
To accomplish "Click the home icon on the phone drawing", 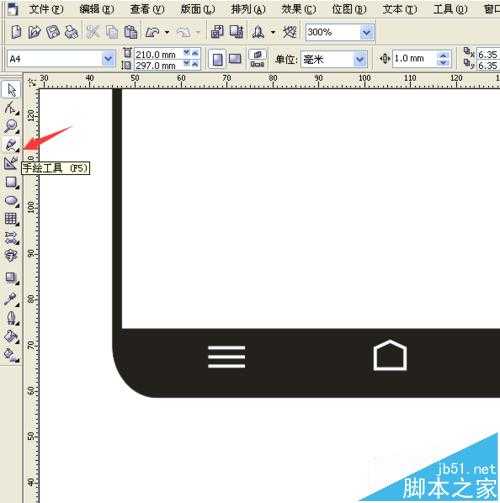I will tap(390, 355).
